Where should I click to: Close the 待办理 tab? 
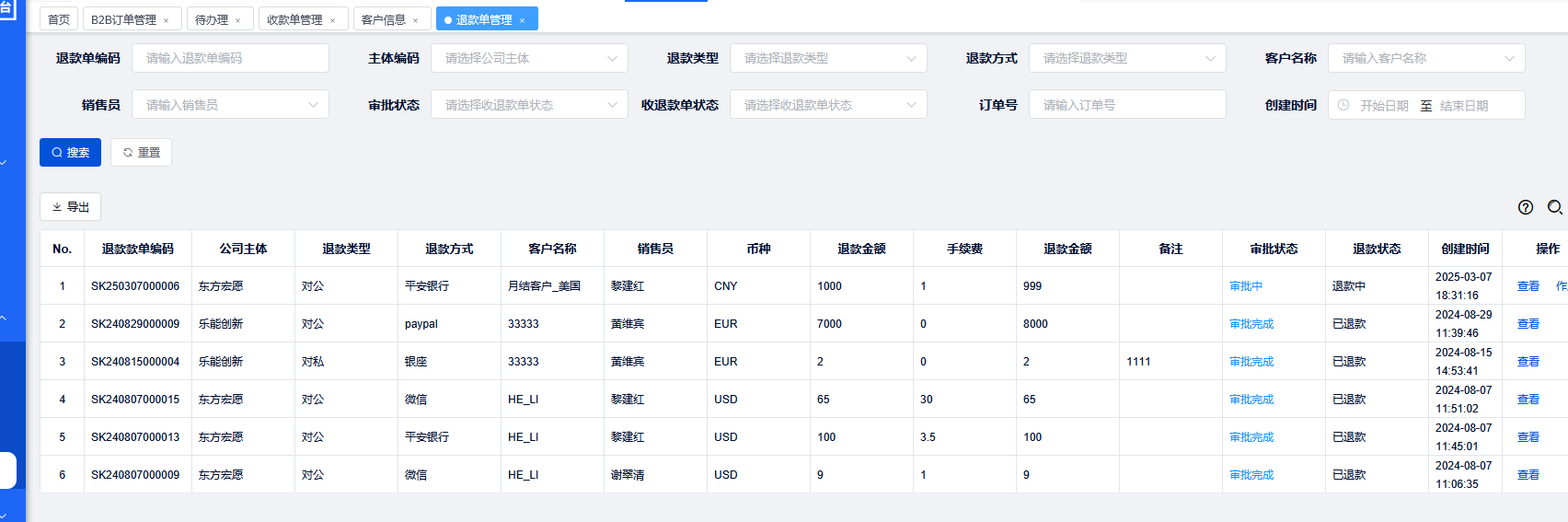point(238,20)
